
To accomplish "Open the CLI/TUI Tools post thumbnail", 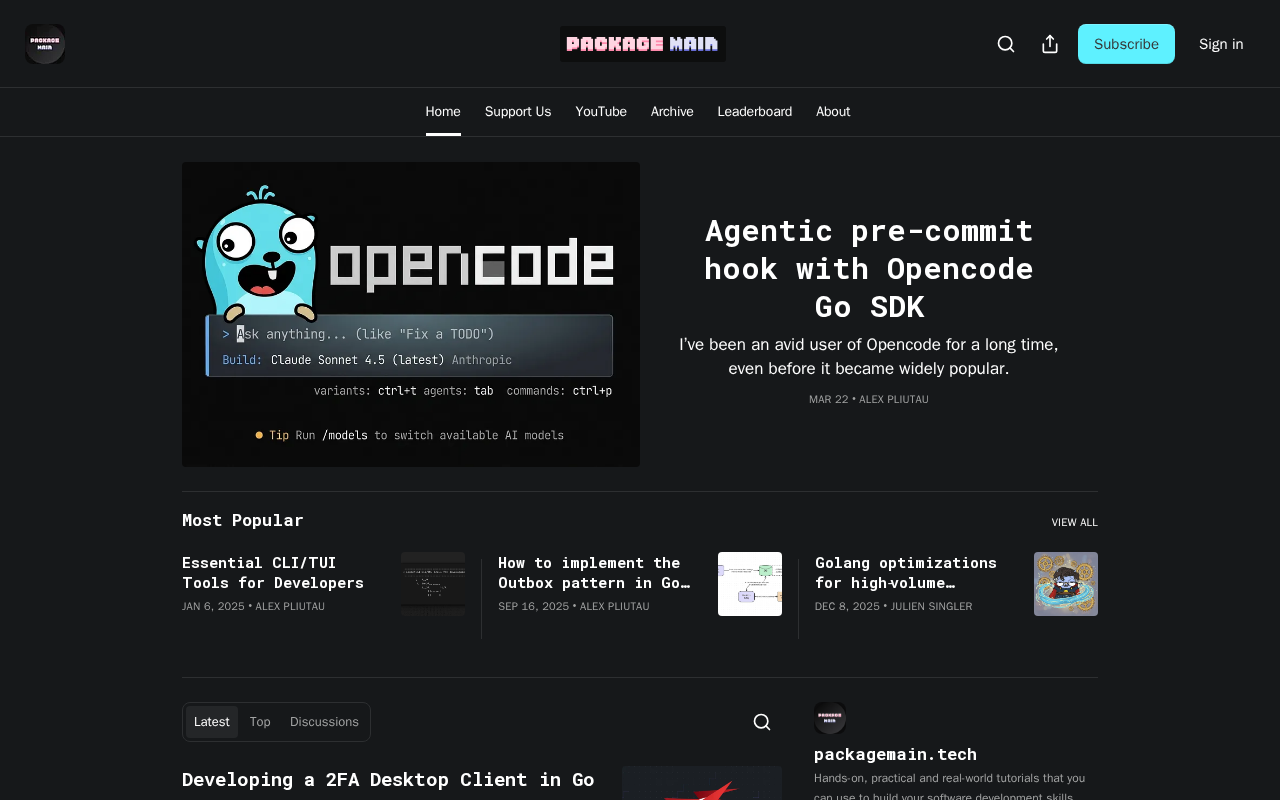I will (x=433, y=584).
